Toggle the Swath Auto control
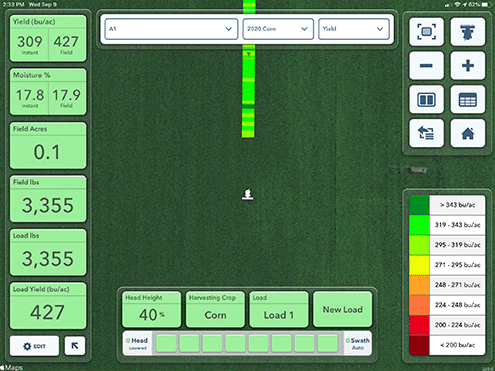Image resolution: width=495 pixels, height=371 pixels. (358, 343)
